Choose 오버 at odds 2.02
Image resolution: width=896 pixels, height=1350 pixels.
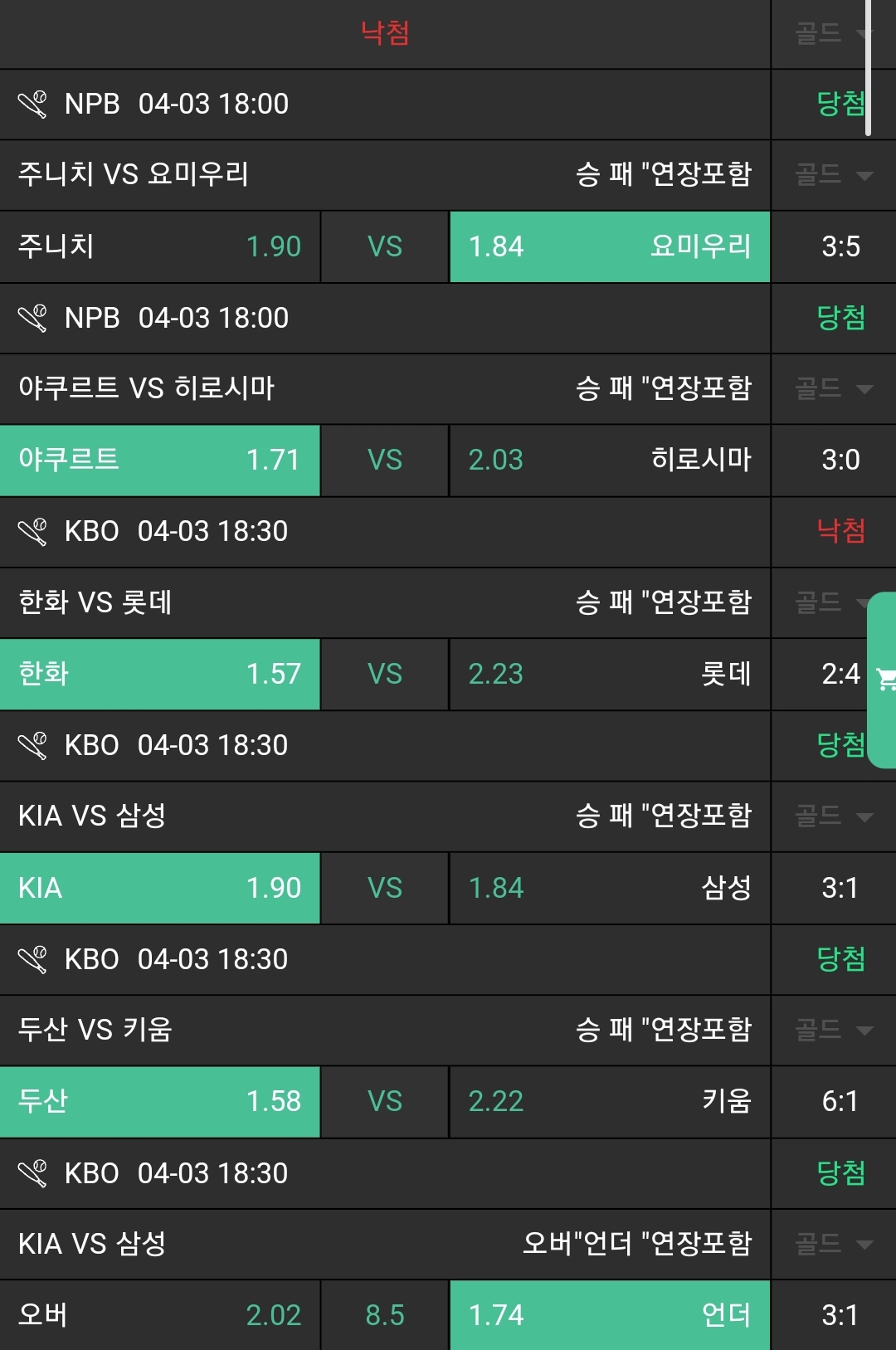[x=159, y=1315]
